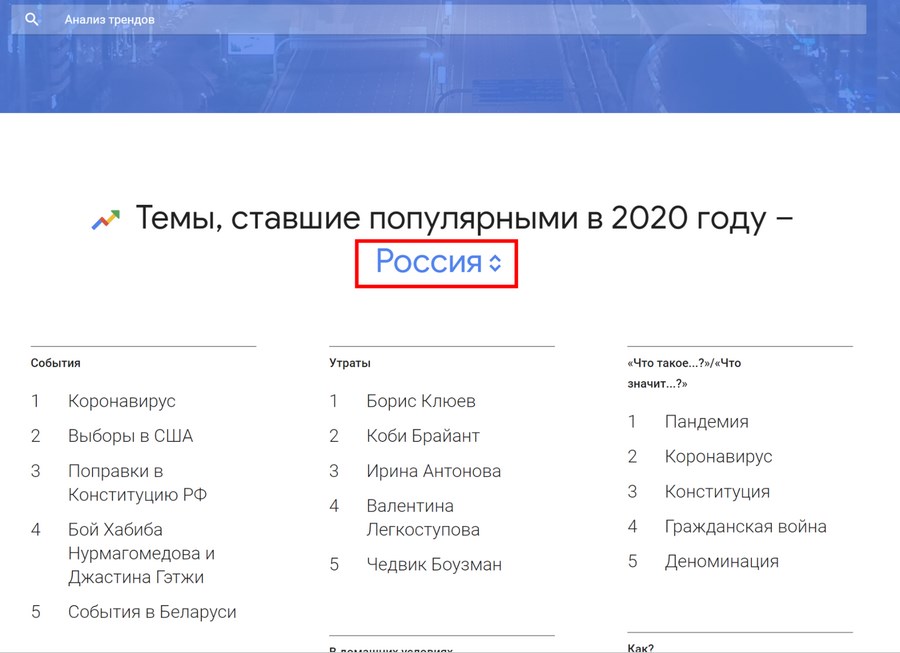The height and width of the screenshot is (653, 900).
Task: Click the Как? category heading
Action: [641, 648]
